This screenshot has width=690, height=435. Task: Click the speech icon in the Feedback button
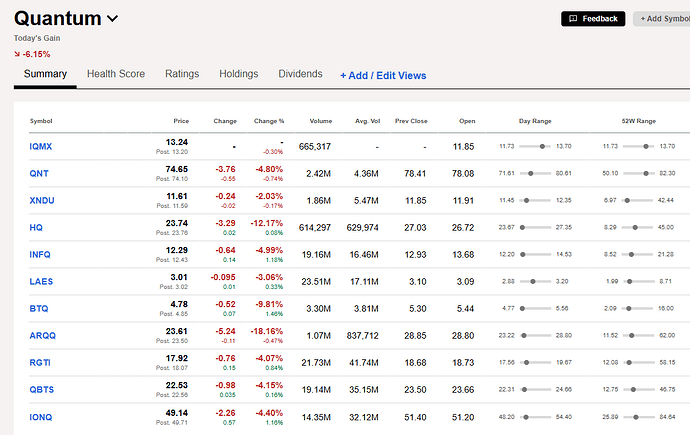573,18
